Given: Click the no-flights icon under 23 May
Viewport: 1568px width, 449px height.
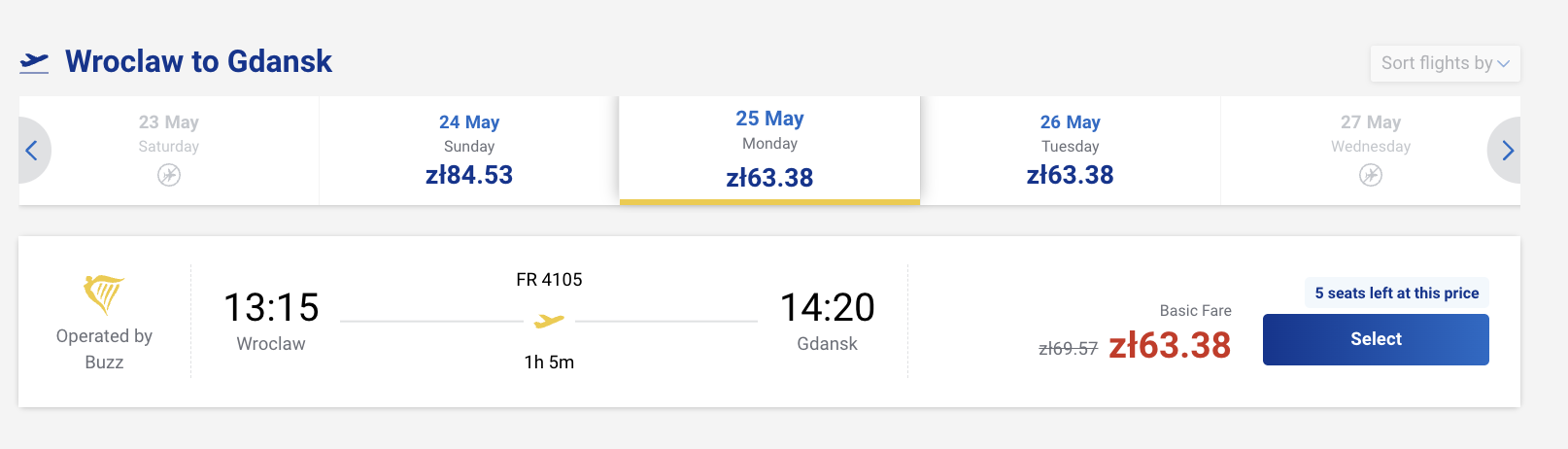Looking at the screenshot, I should (x=169, y=175).
